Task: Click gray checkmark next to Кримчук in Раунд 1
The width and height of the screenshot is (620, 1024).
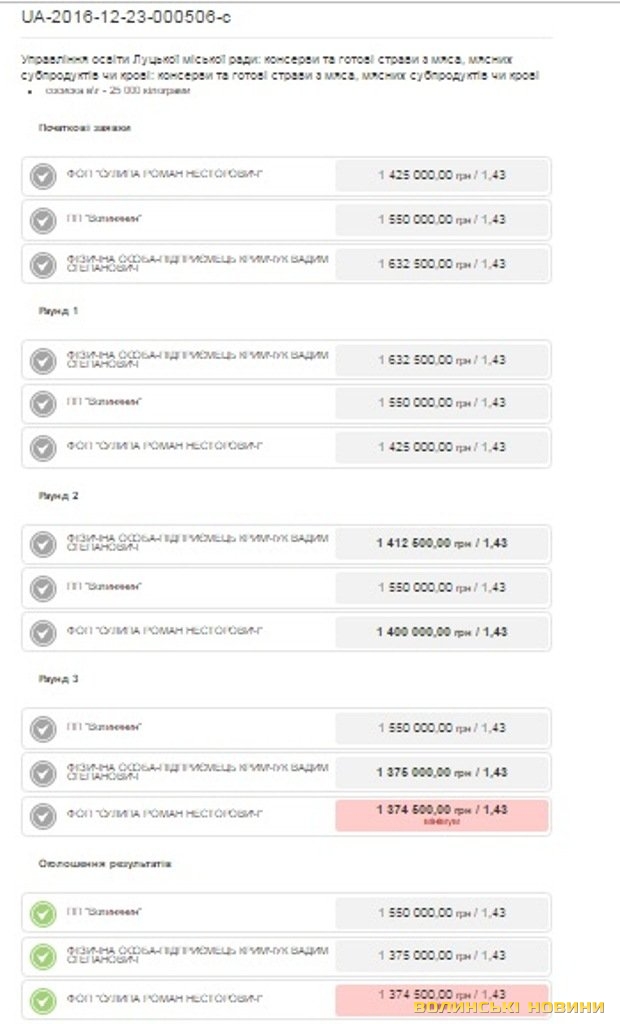Action: click(42, 360)
